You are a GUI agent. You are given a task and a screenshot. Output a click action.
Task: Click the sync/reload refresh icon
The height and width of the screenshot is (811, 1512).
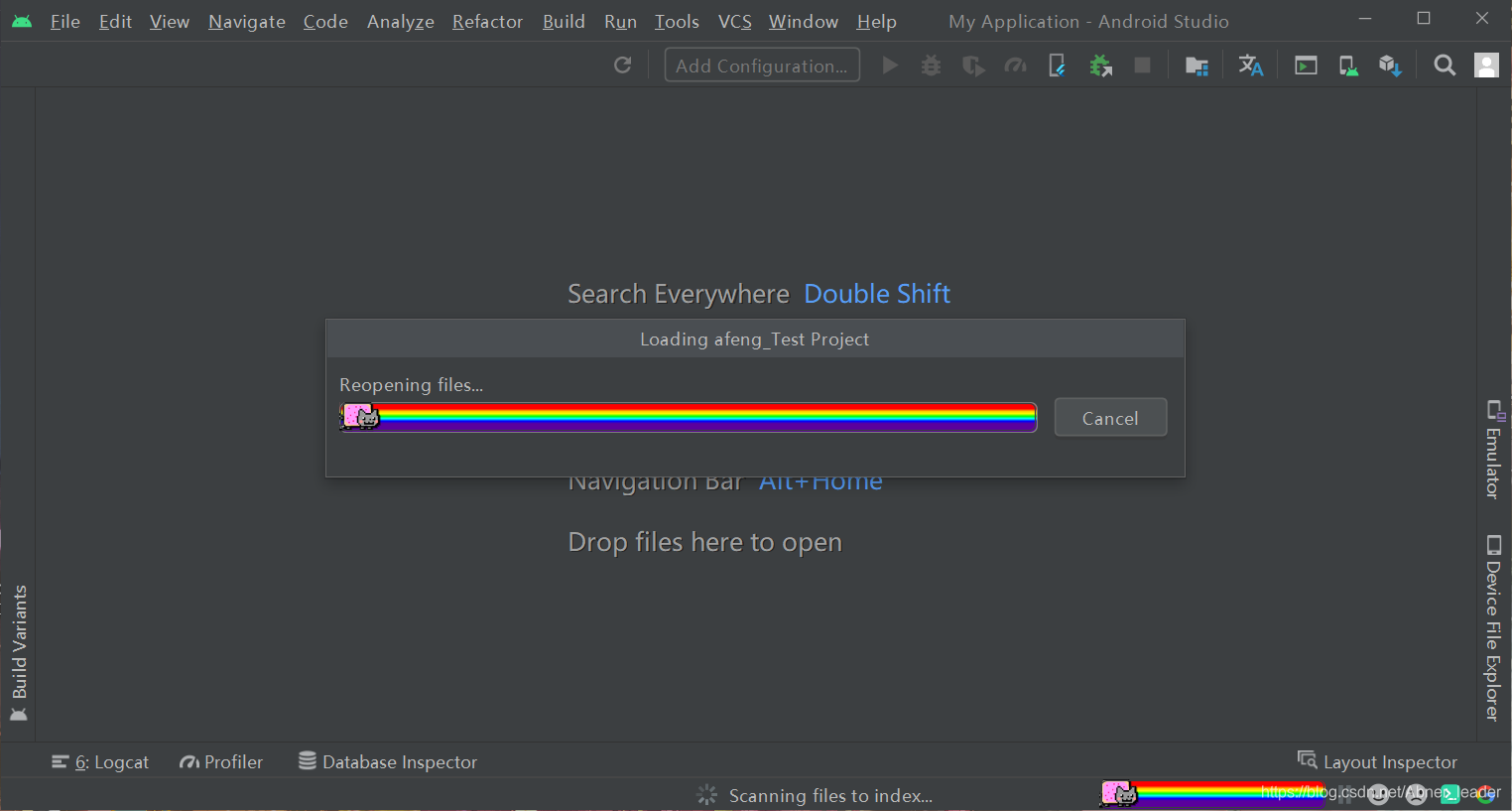[623, 66]
